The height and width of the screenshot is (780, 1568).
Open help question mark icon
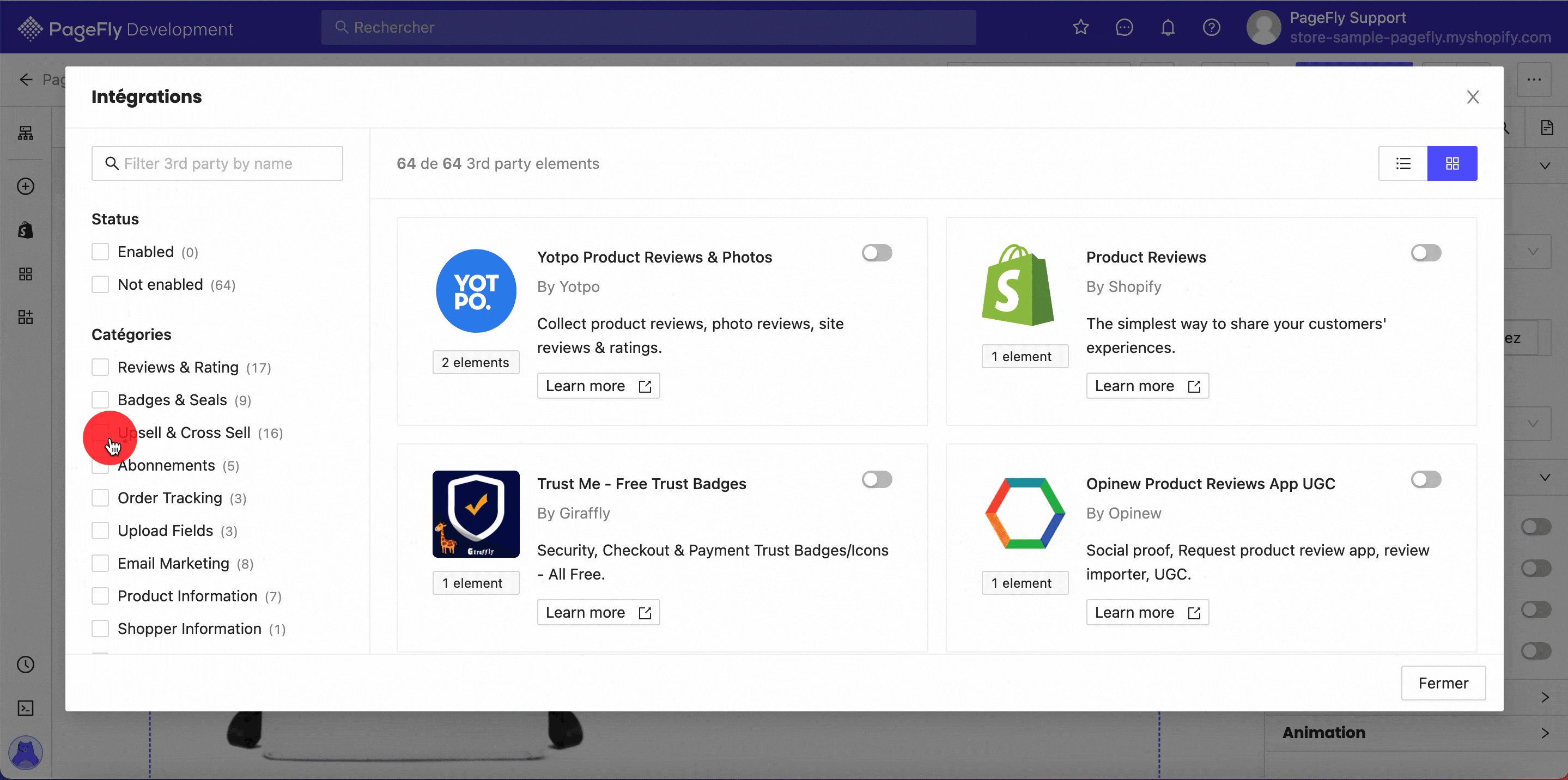[x=1211, y=27]
